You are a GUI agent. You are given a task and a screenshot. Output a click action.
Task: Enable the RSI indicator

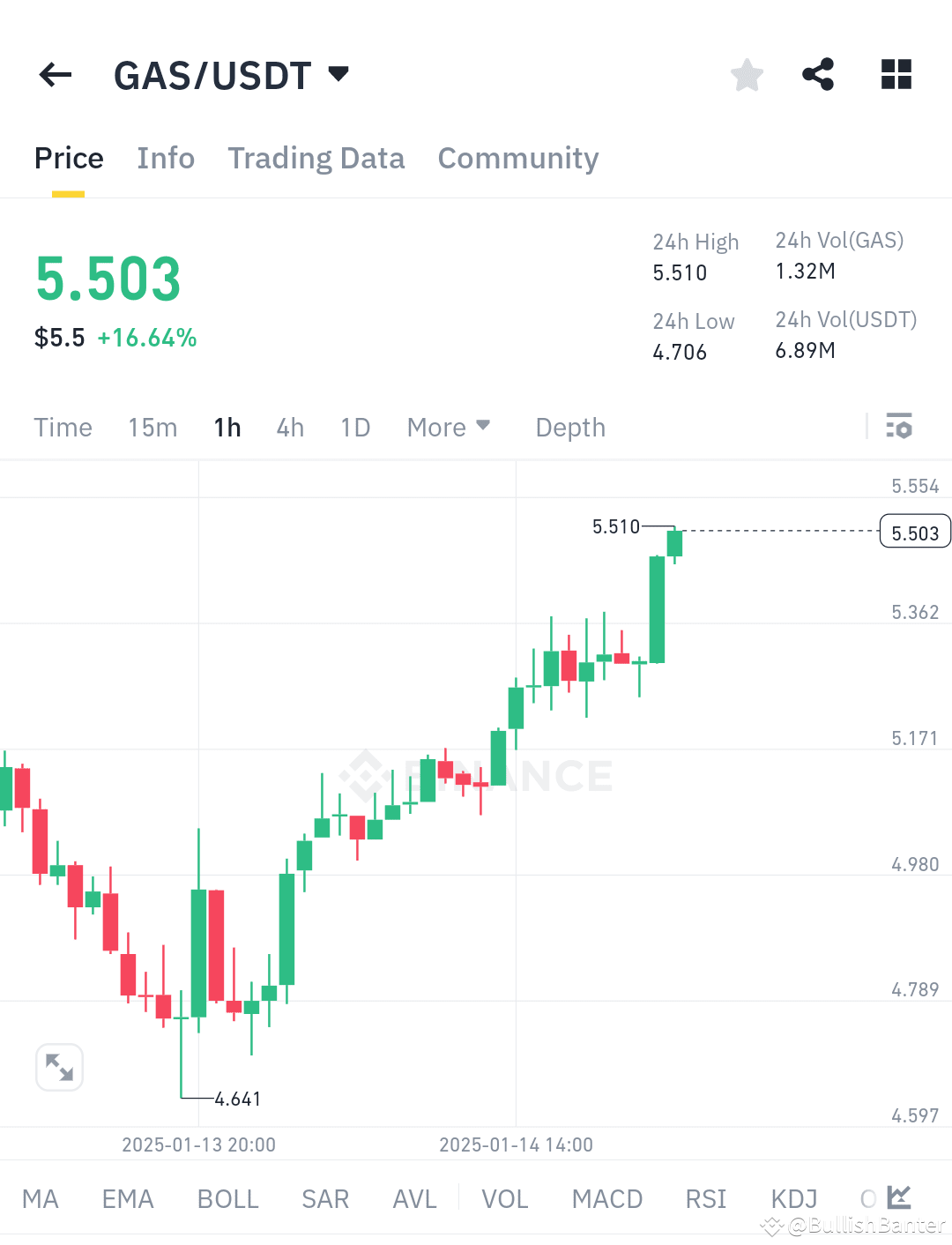point(705,1197)
